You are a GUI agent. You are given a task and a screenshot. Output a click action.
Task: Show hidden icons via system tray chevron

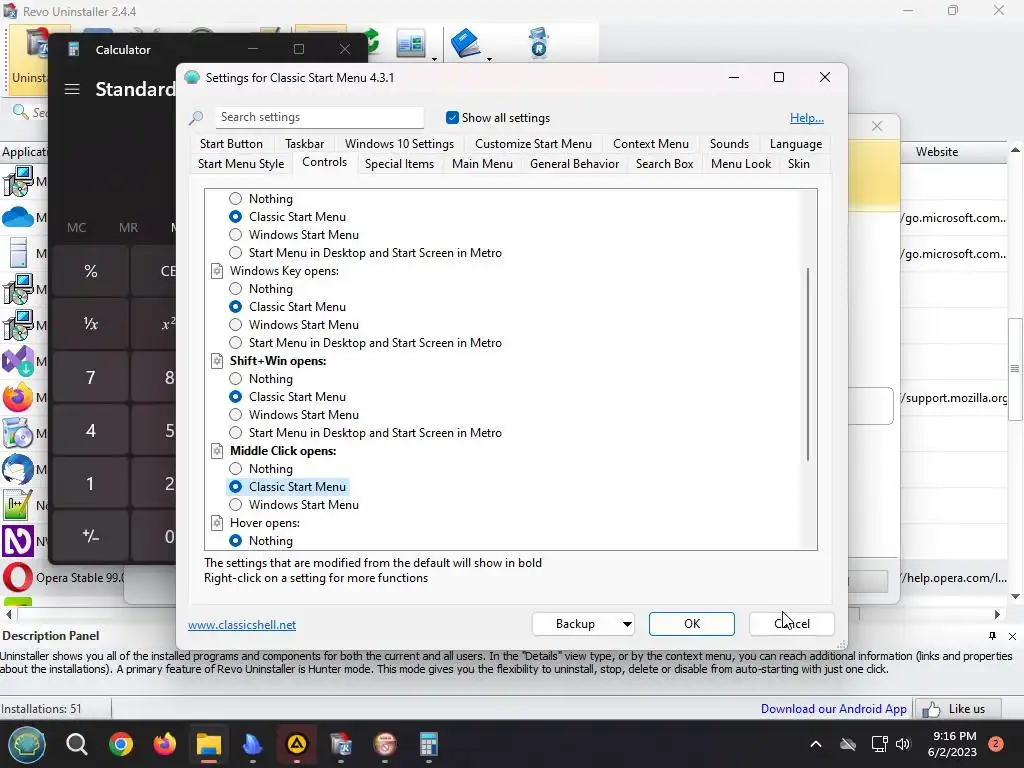point(816,744)
